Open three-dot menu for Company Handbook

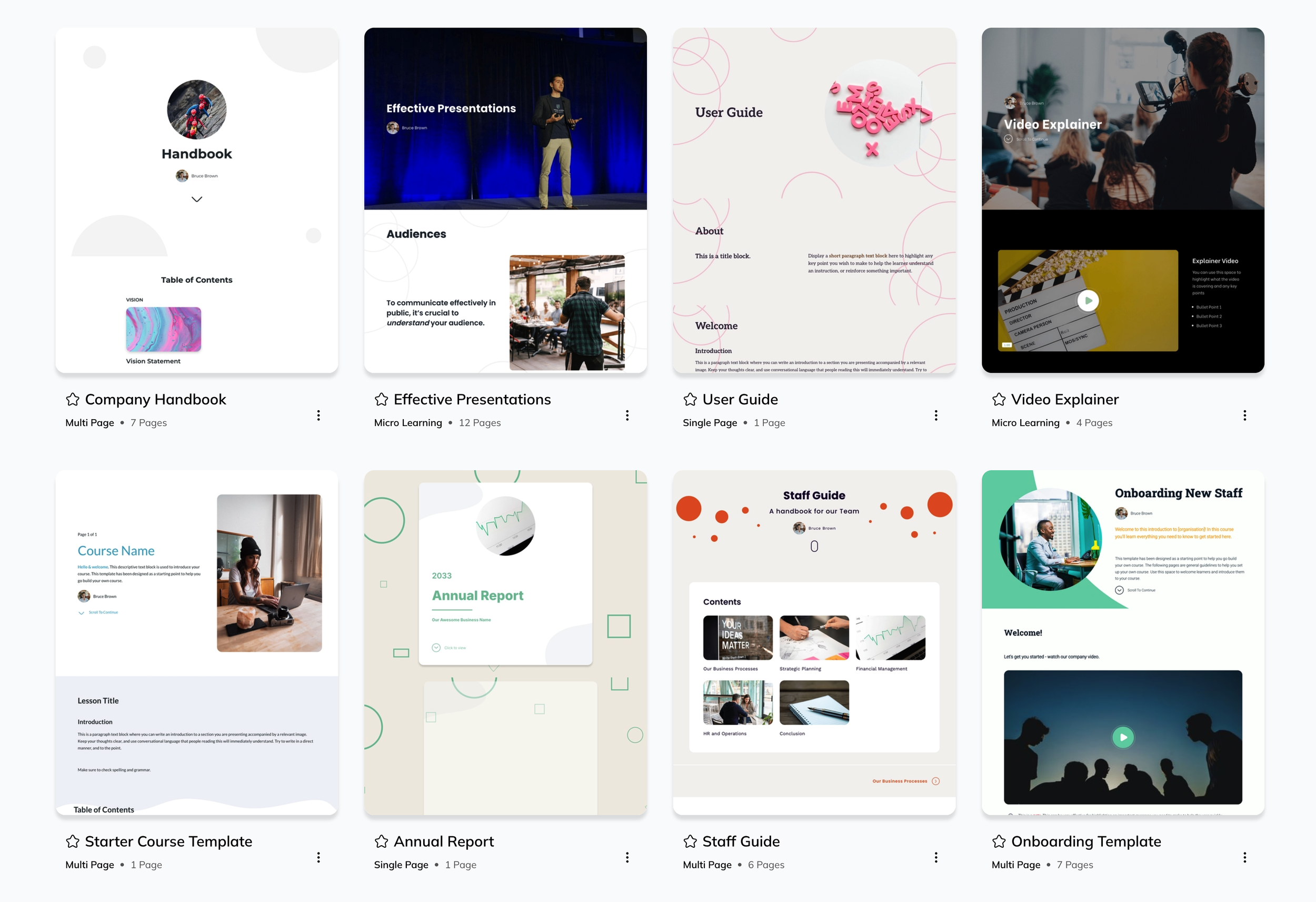tap(318, 415)
